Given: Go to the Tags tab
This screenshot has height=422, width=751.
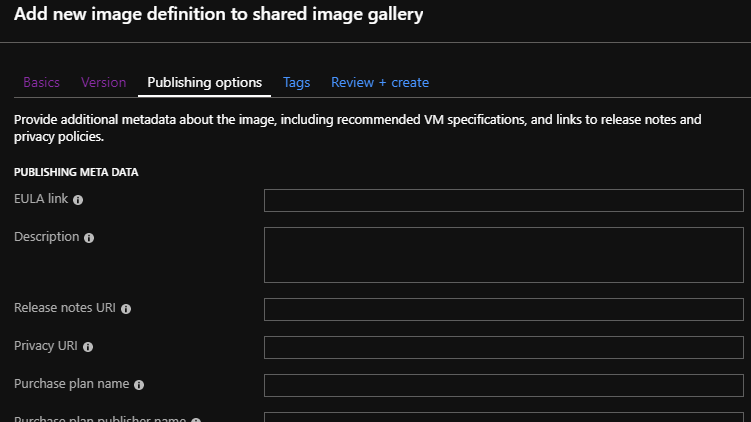Looking at the screenshot, I should pos(296,82).
